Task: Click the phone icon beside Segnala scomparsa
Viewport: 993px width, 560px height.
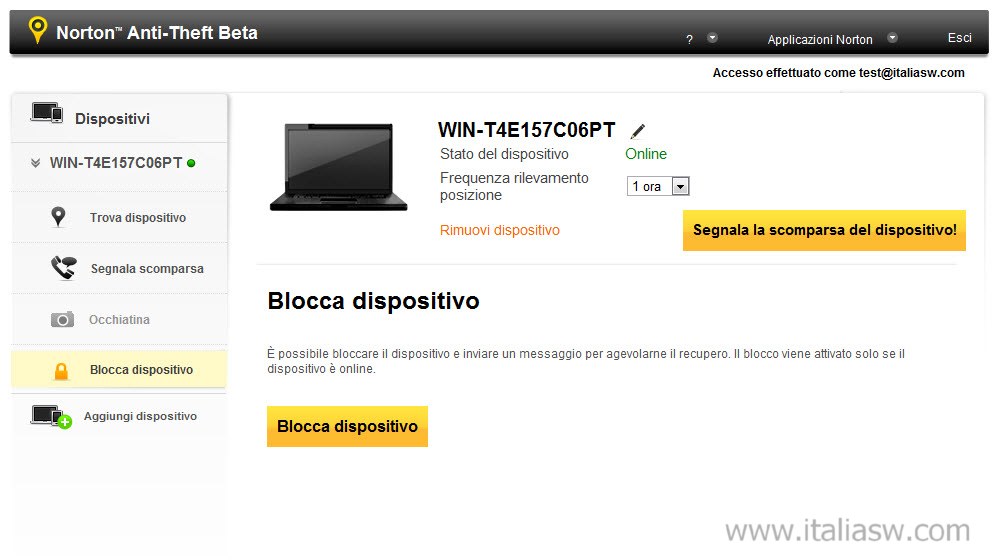Action: tap(63, 268)
